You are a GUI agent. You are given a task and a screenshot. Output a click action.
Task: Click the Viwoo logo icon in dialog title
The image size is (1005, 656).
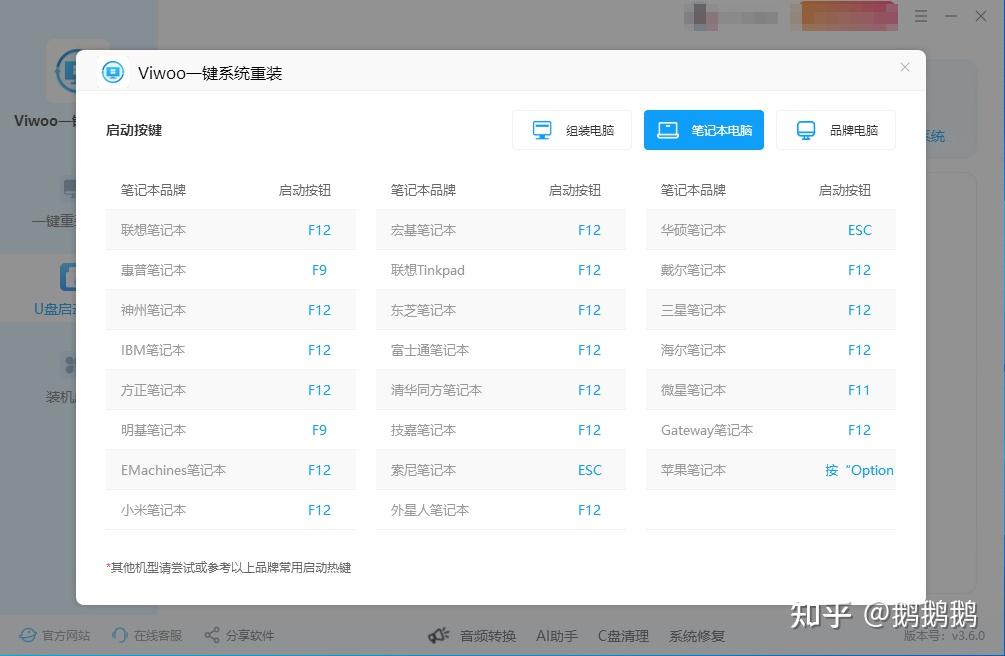[x=113, y=72]
